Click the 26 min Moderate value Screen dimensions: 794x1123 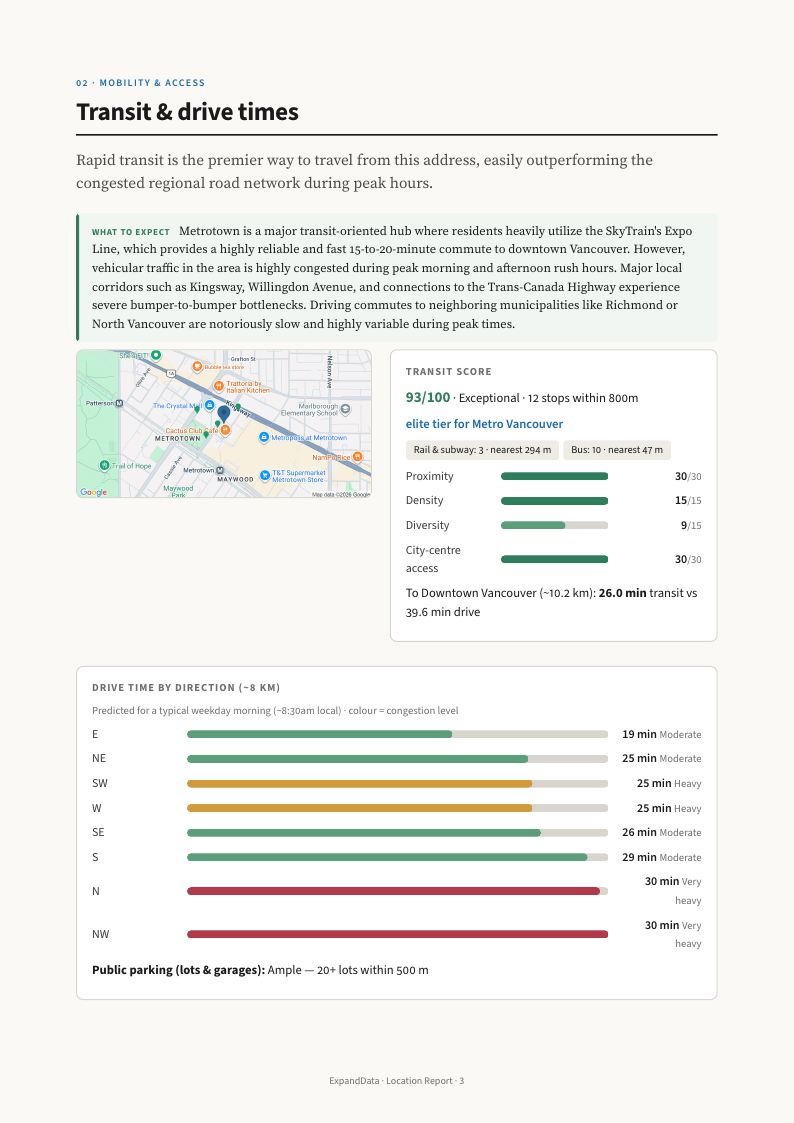tap(662, 832)
